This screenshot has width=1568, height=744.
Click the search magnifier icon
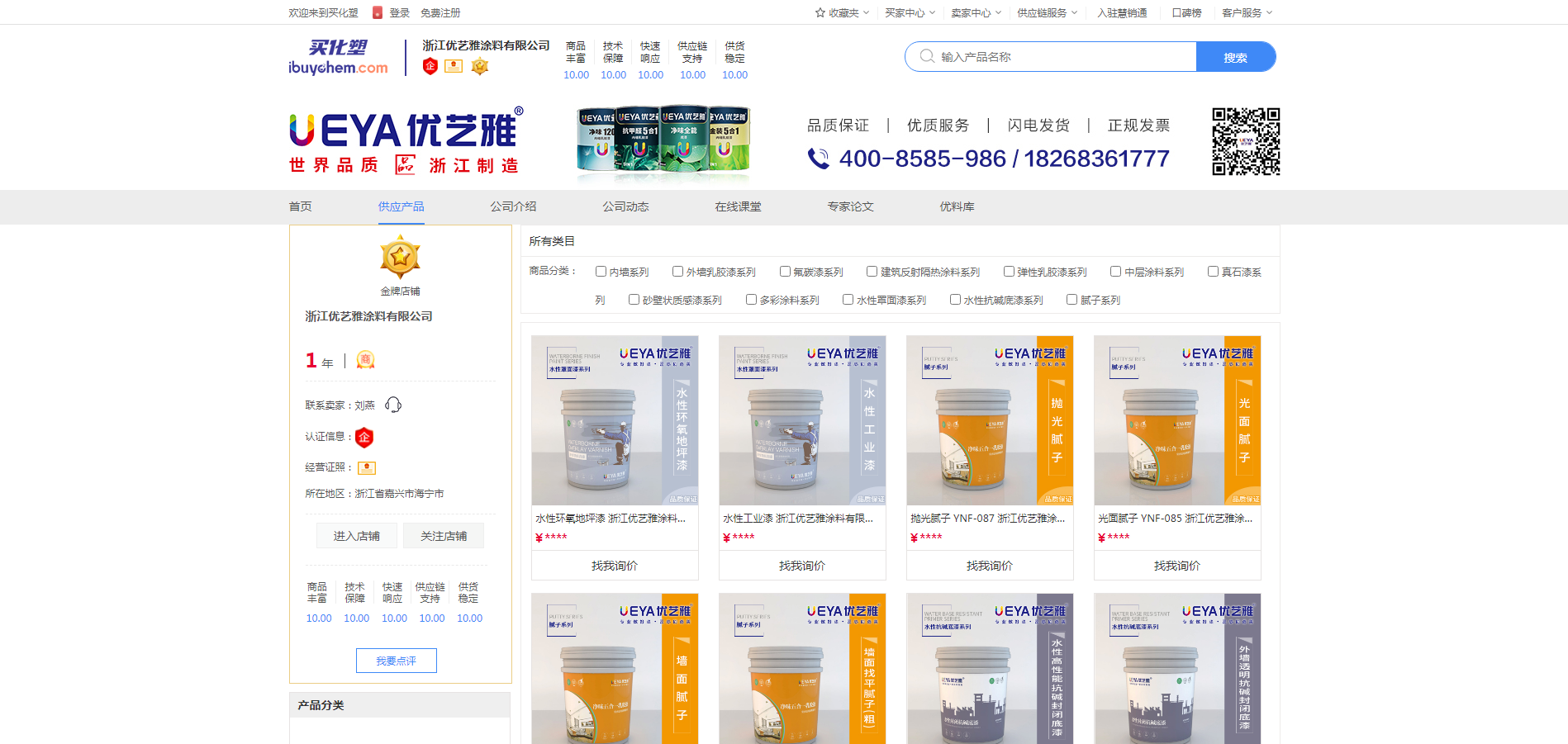click(927, 56)
